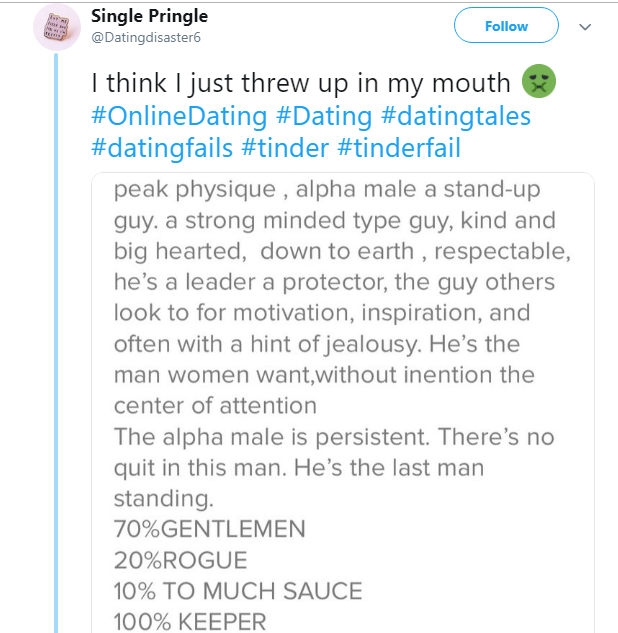Select the #datingtales hashtag

[457, 116]
